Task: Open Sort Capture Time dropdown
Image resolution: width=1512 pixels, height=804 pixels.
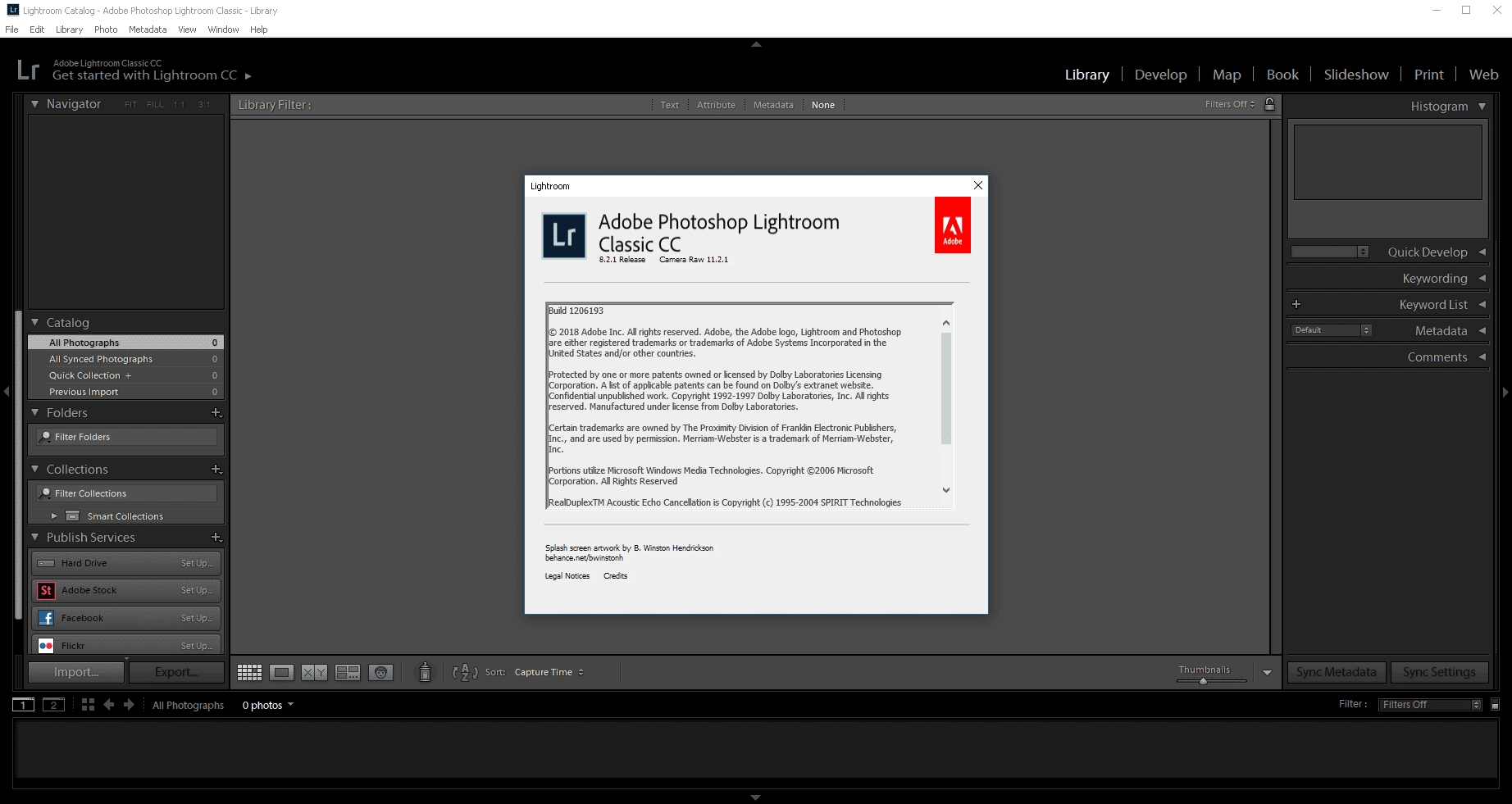Action: pos(549,672)
